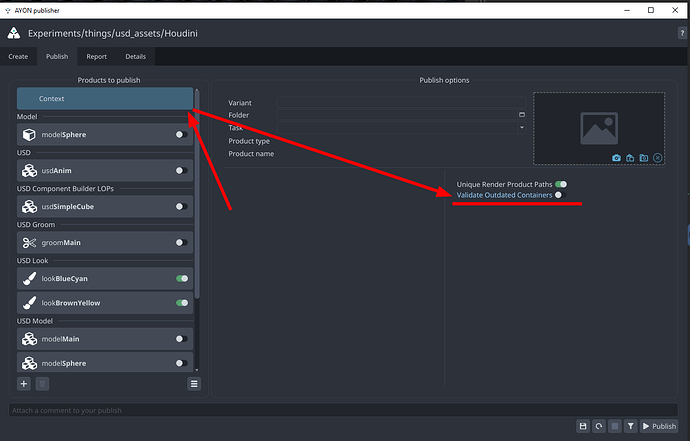Enable the Model modelSphere toggle
The height and width of the screenshot is (441, 690).
(x=181, y=135)
